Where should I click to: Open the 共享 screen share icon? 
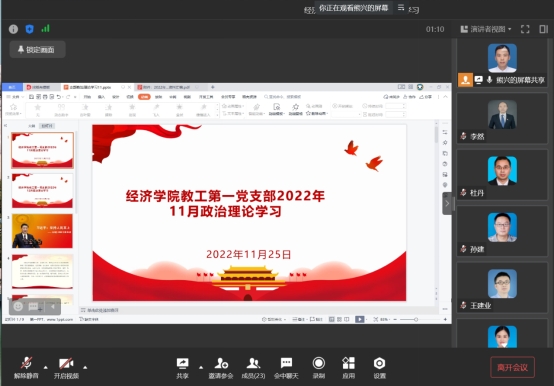182,368
